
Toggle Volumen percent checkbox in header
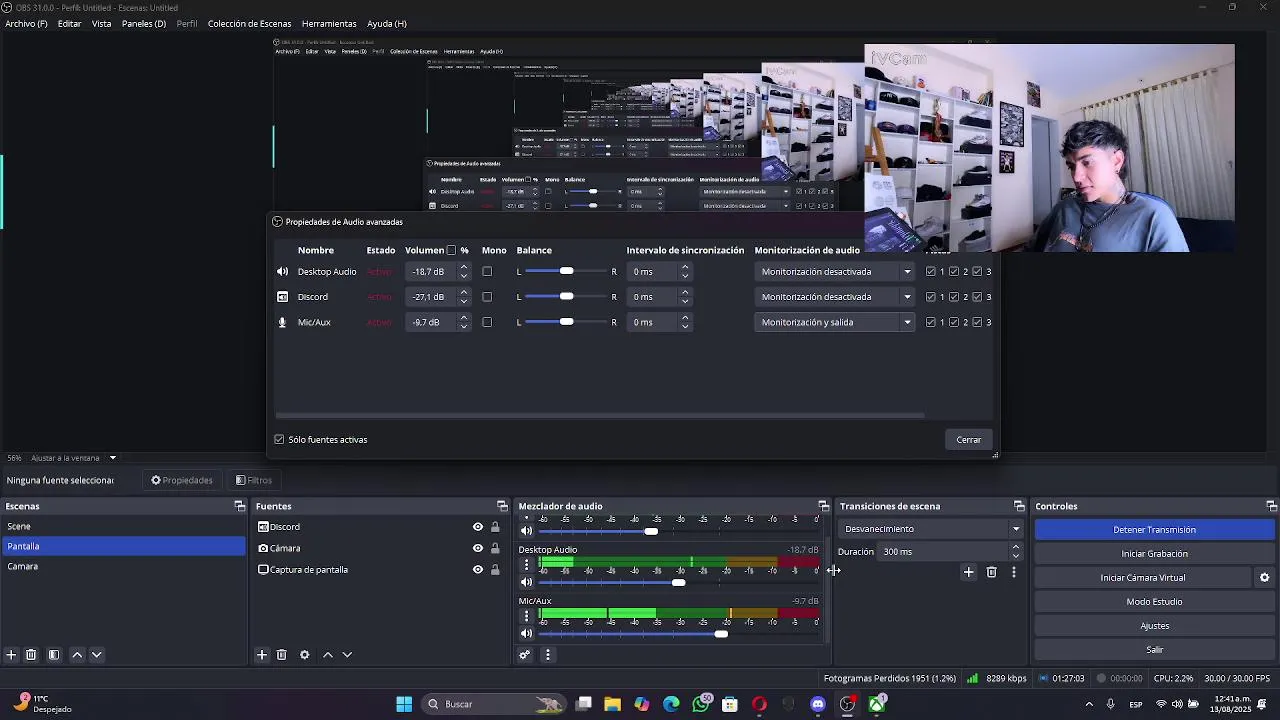tap(451, 250)
